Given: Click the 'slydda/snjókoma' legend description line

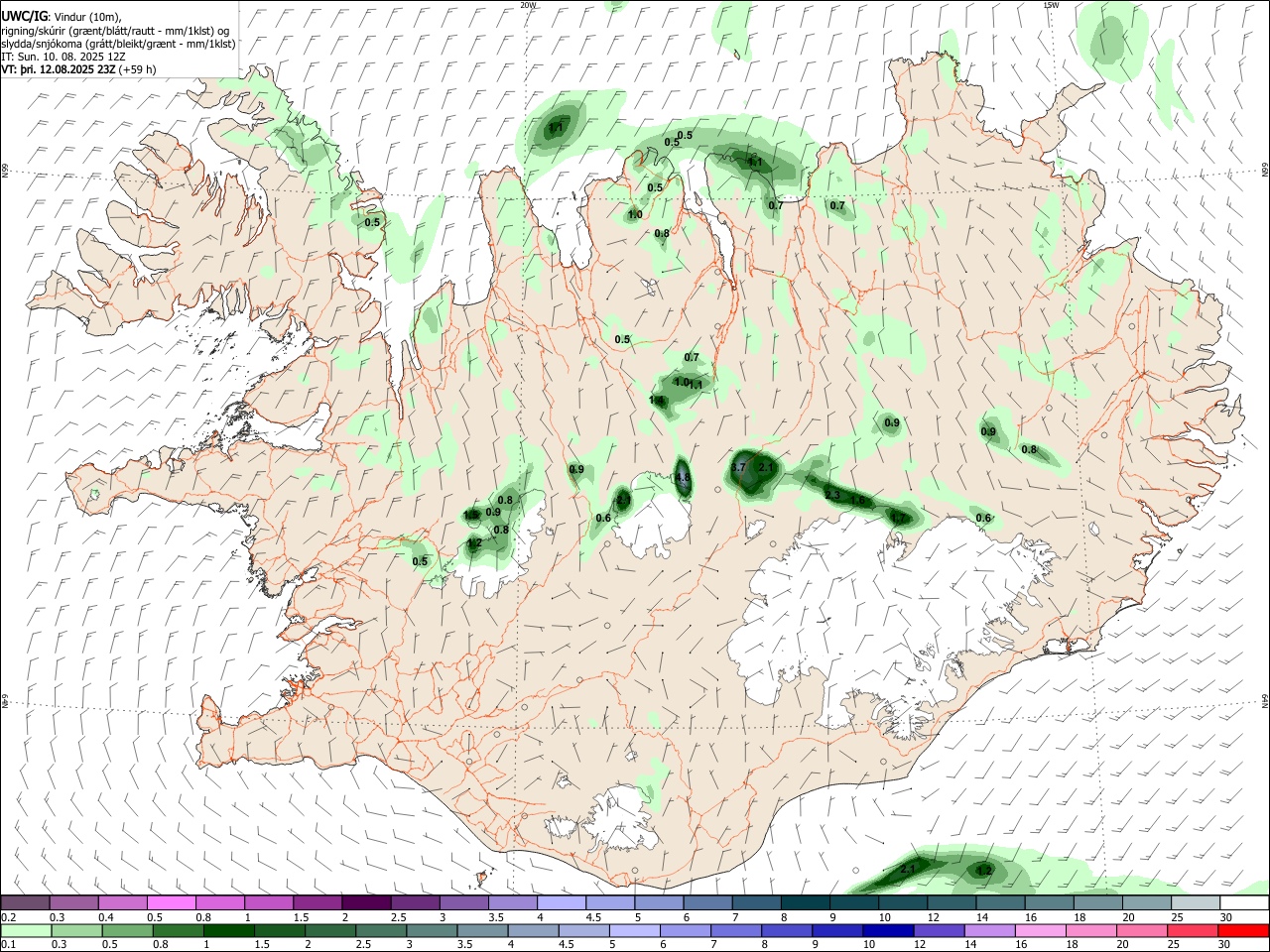Looking at the screenshot, I should click(118, 44).
